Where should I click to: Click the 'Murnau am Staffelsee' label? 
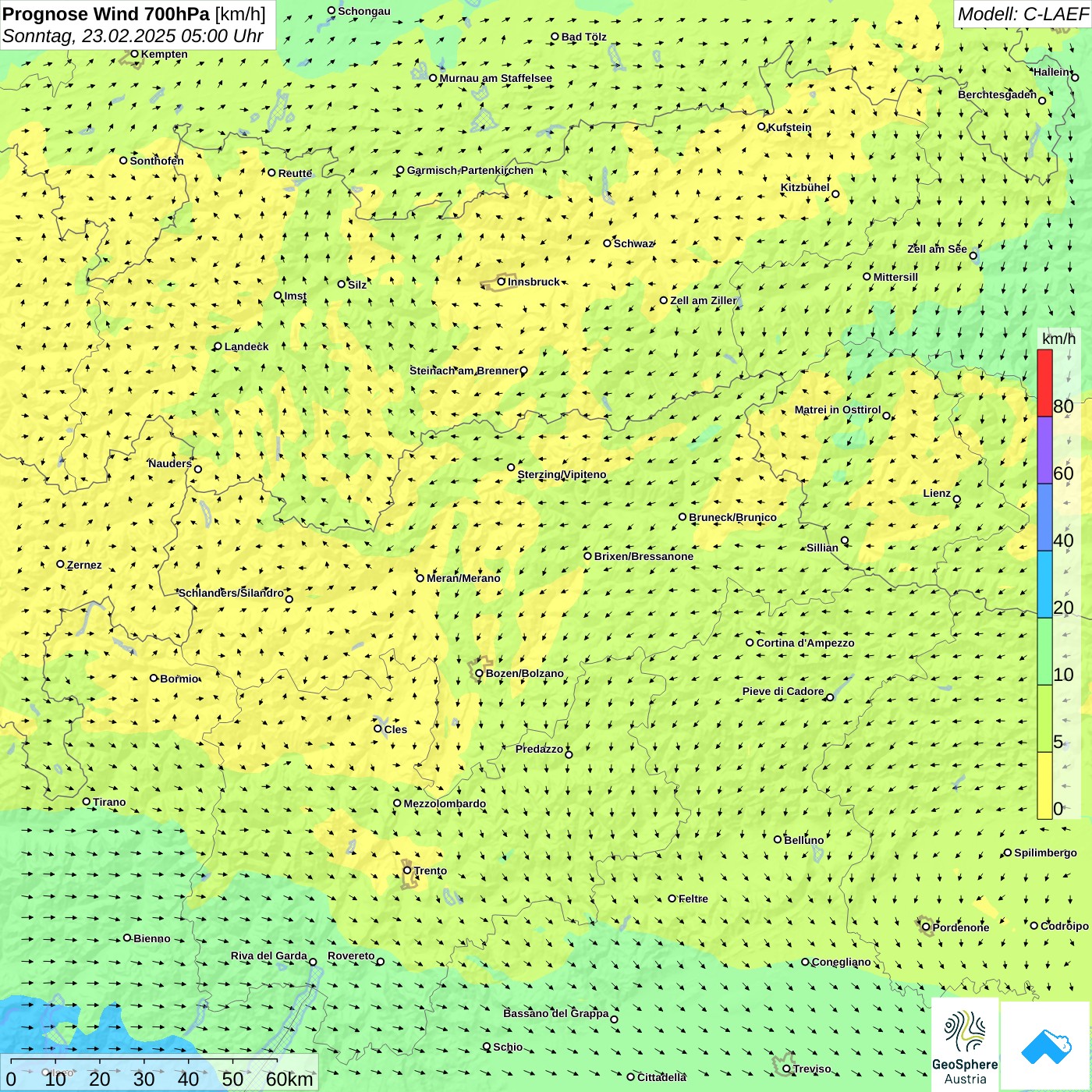click(x=495, y=78)
